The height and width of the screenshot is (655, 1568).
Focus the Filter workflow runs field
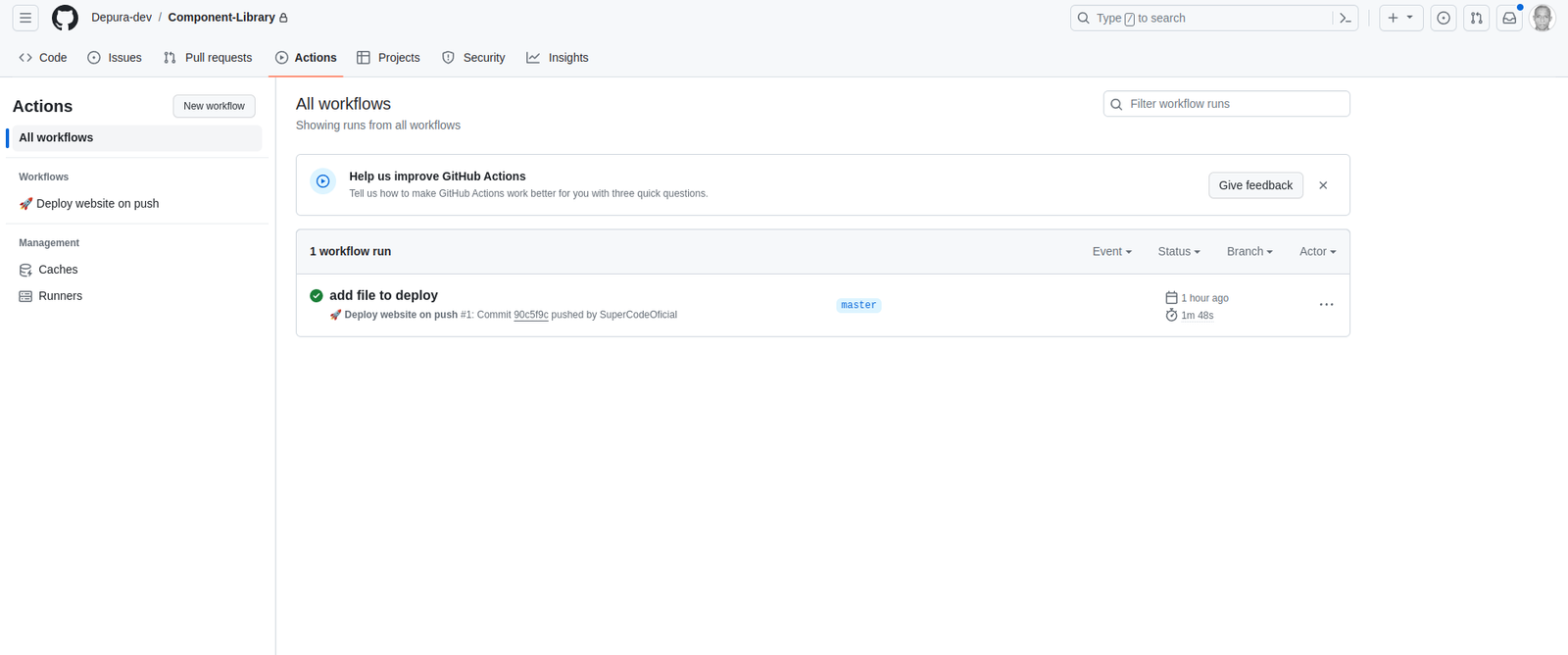pos(1235,104)
